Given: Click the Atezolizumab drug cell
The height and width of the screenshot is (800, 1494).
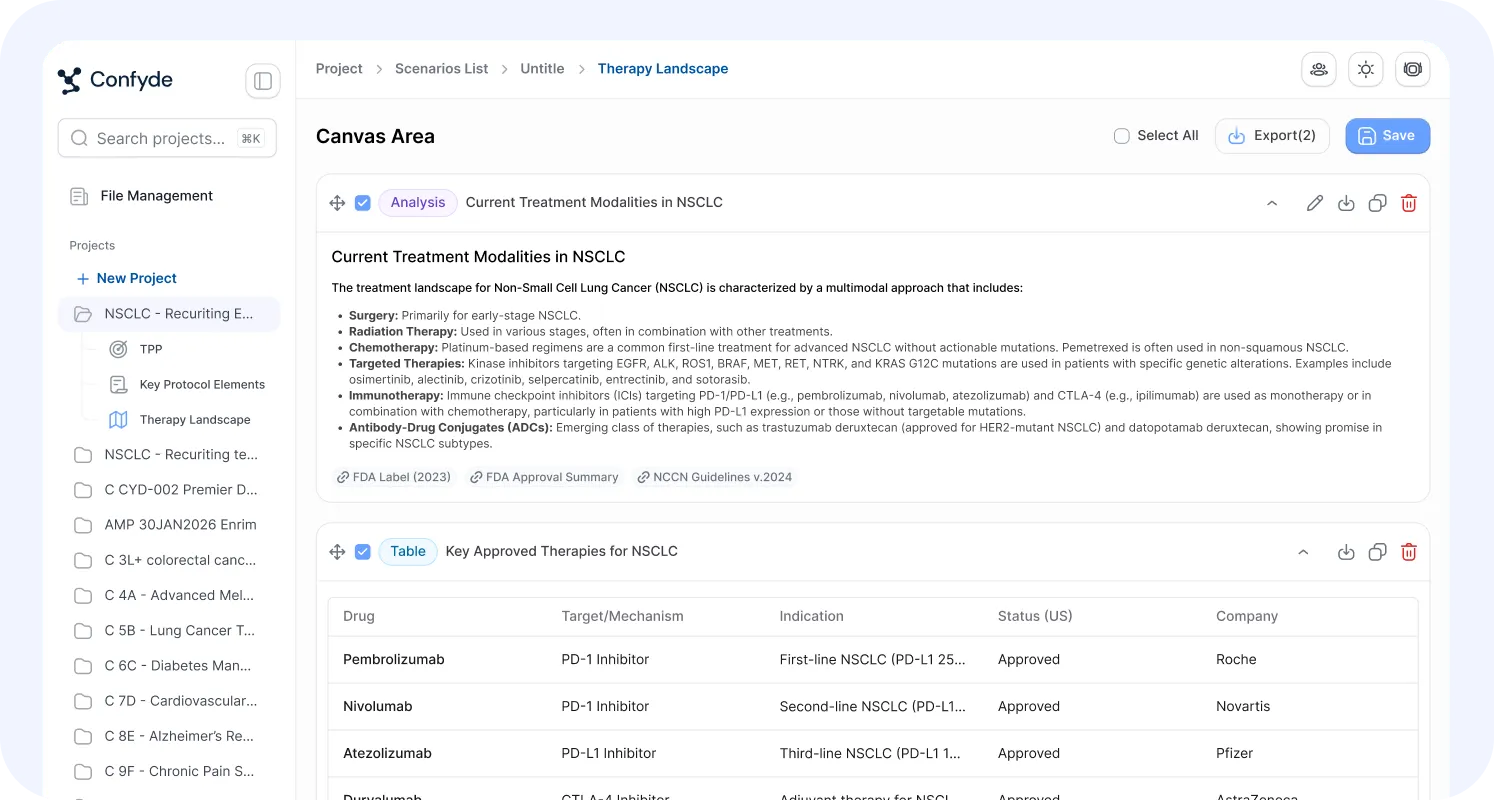Looking at the screenshot, I should 387,754.
